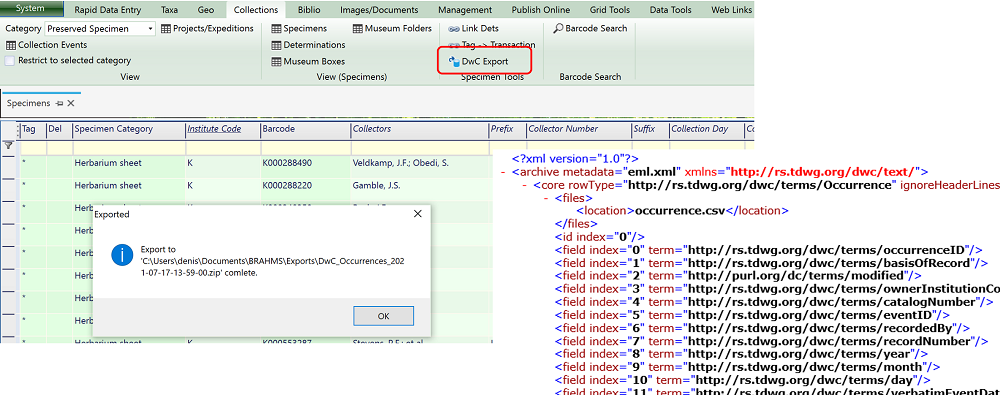Click the Institute Code column header
1000x395 pixels.
coord(222,130)
